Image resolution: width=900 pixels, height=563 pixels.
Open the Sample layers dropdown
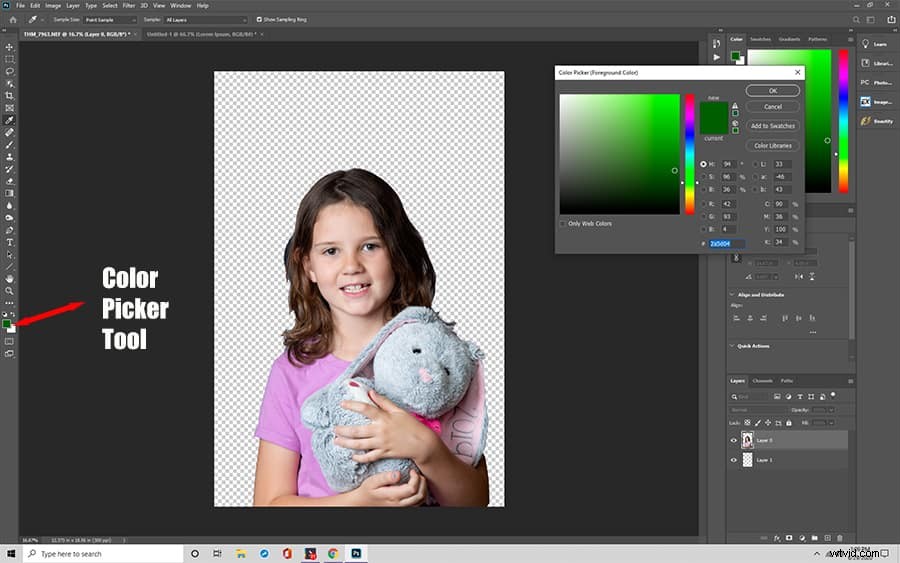tap(205, 20)
